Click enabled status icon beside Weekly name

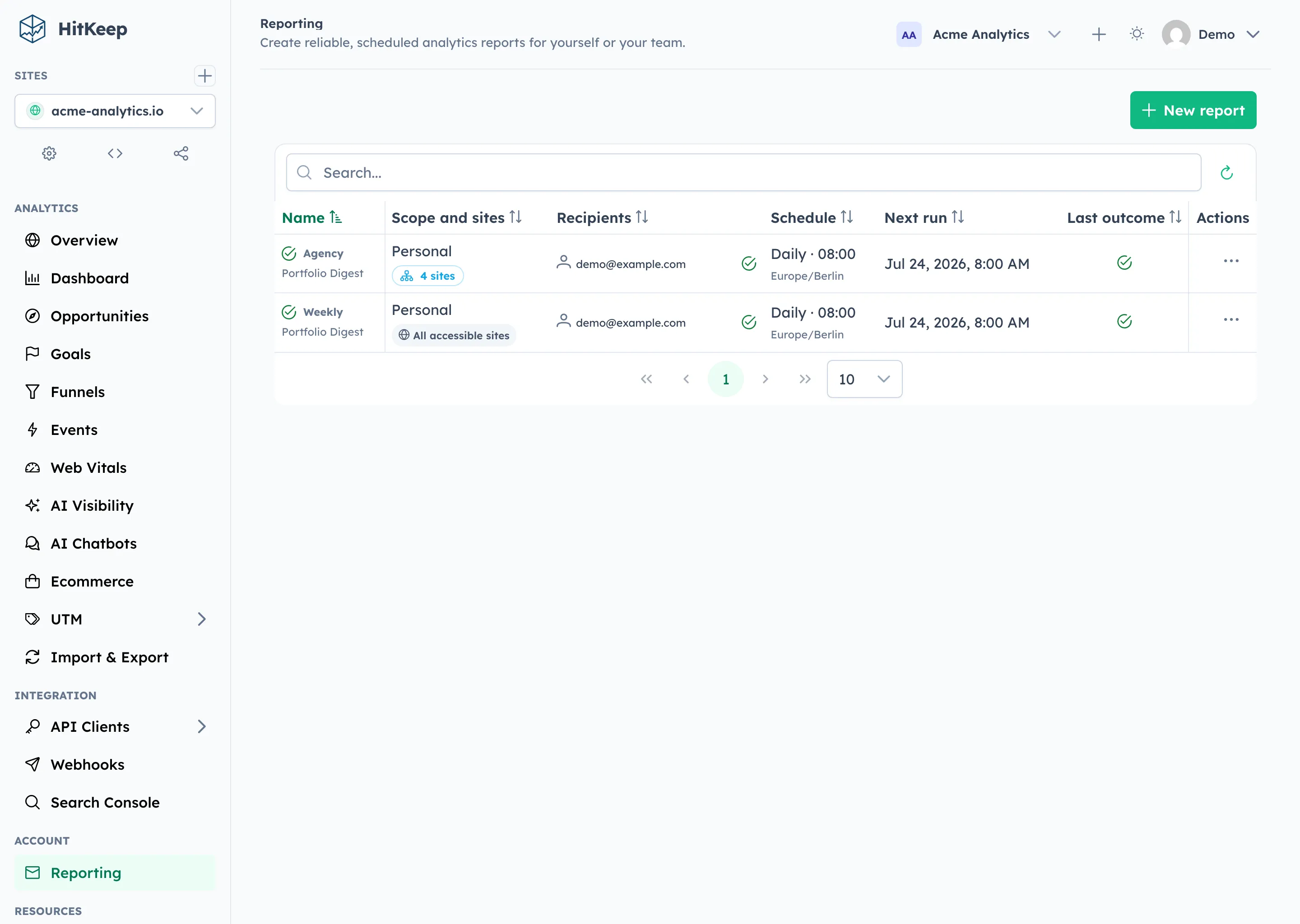point(289,312)
